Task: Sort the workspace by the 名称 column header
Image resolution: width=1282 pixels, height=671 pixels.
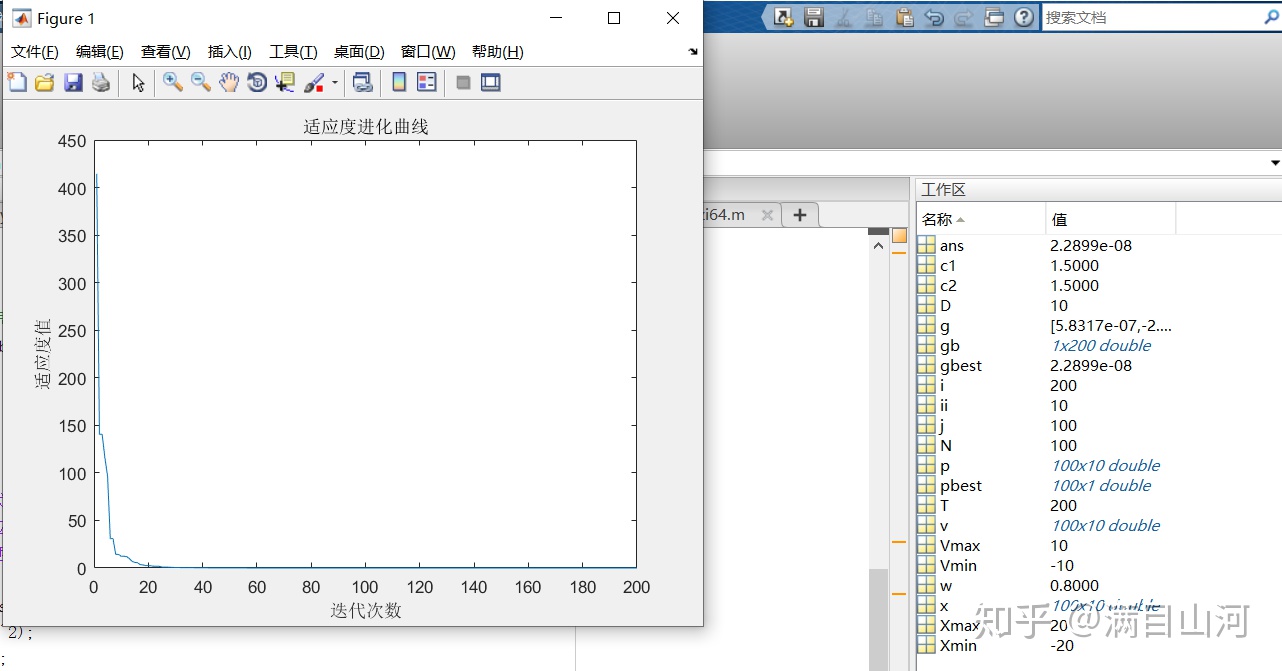Action: click(x=980, y=219)
